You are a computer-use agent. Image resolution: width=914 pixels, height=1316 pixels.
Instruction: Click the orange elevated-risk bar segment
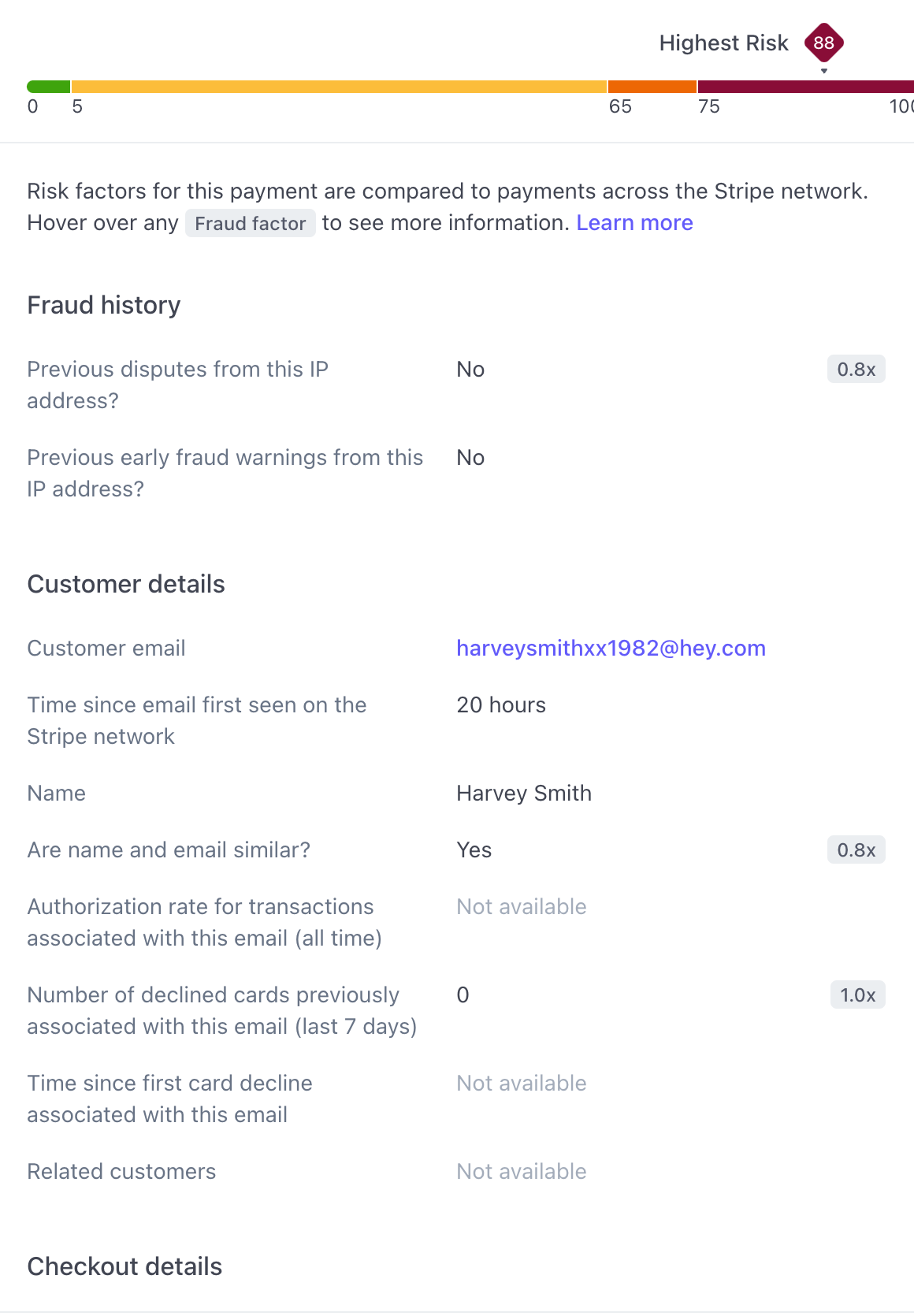click(652, 87)
